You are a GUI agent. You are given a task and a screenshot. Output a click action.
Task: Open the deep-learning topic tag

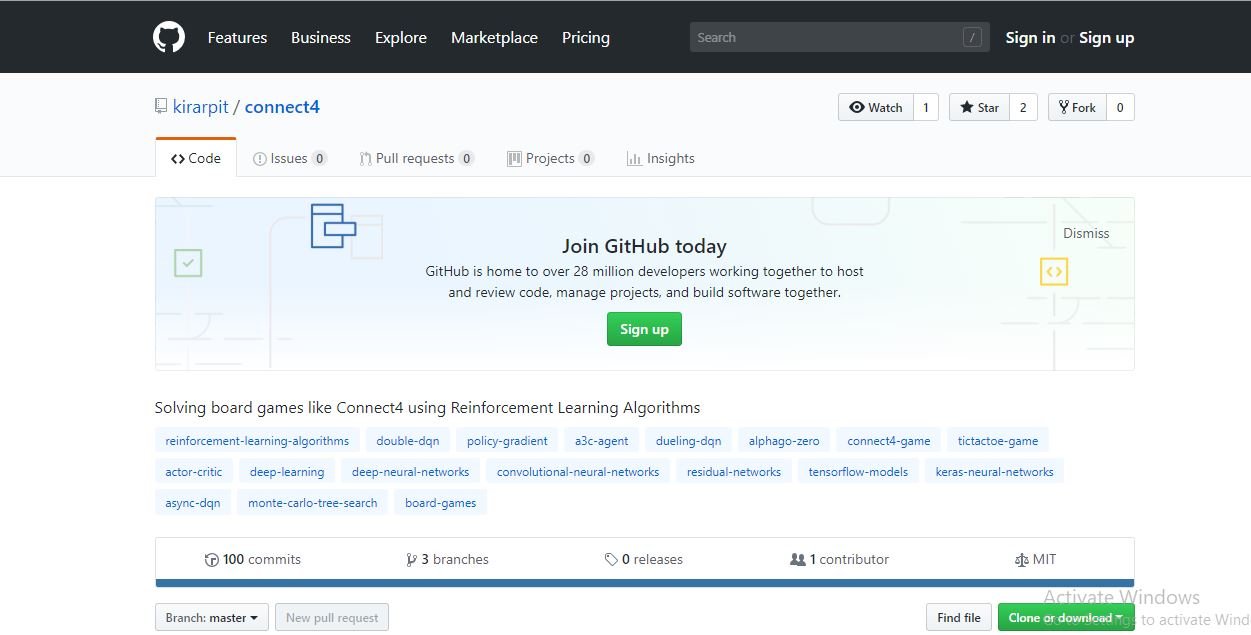click(287, 472)
